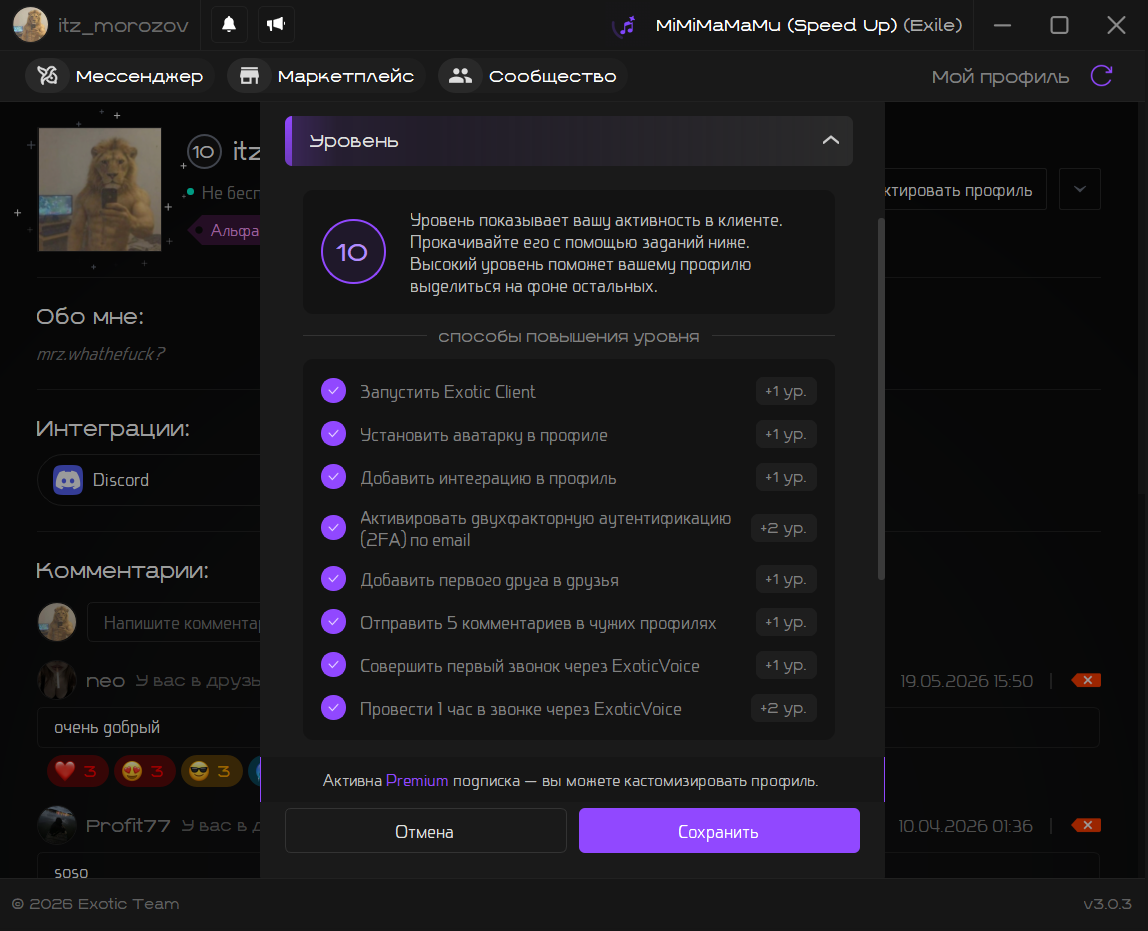Image resolution: width=1148 pixels, height=931 pixels.
Task: Click the track title MiMiMaMaMu (Speed Up) (Exile)
Action: click(809, 26)
